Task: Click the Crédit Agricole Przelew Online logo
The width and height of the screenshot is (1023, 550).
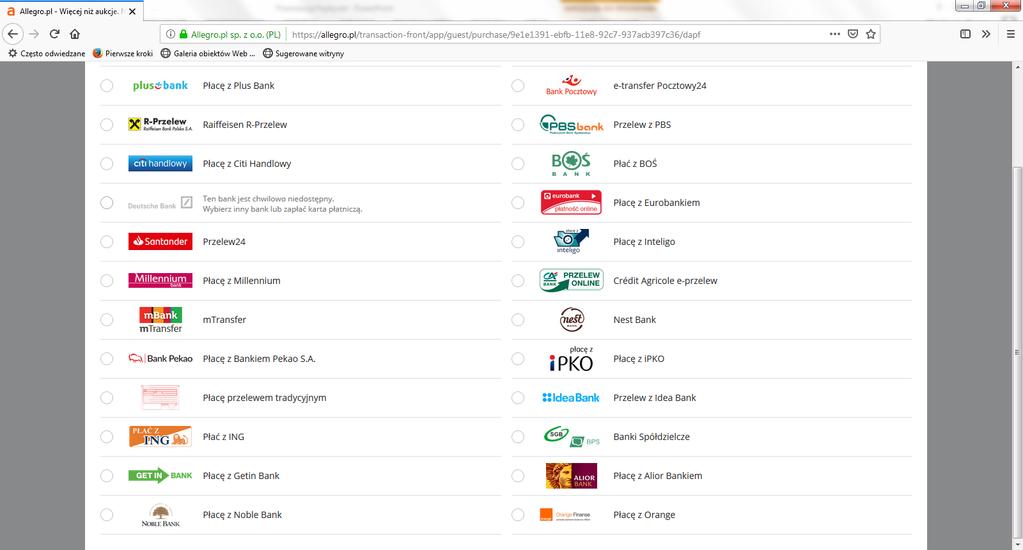Action: pyautogui.click(x=572, y=281)
